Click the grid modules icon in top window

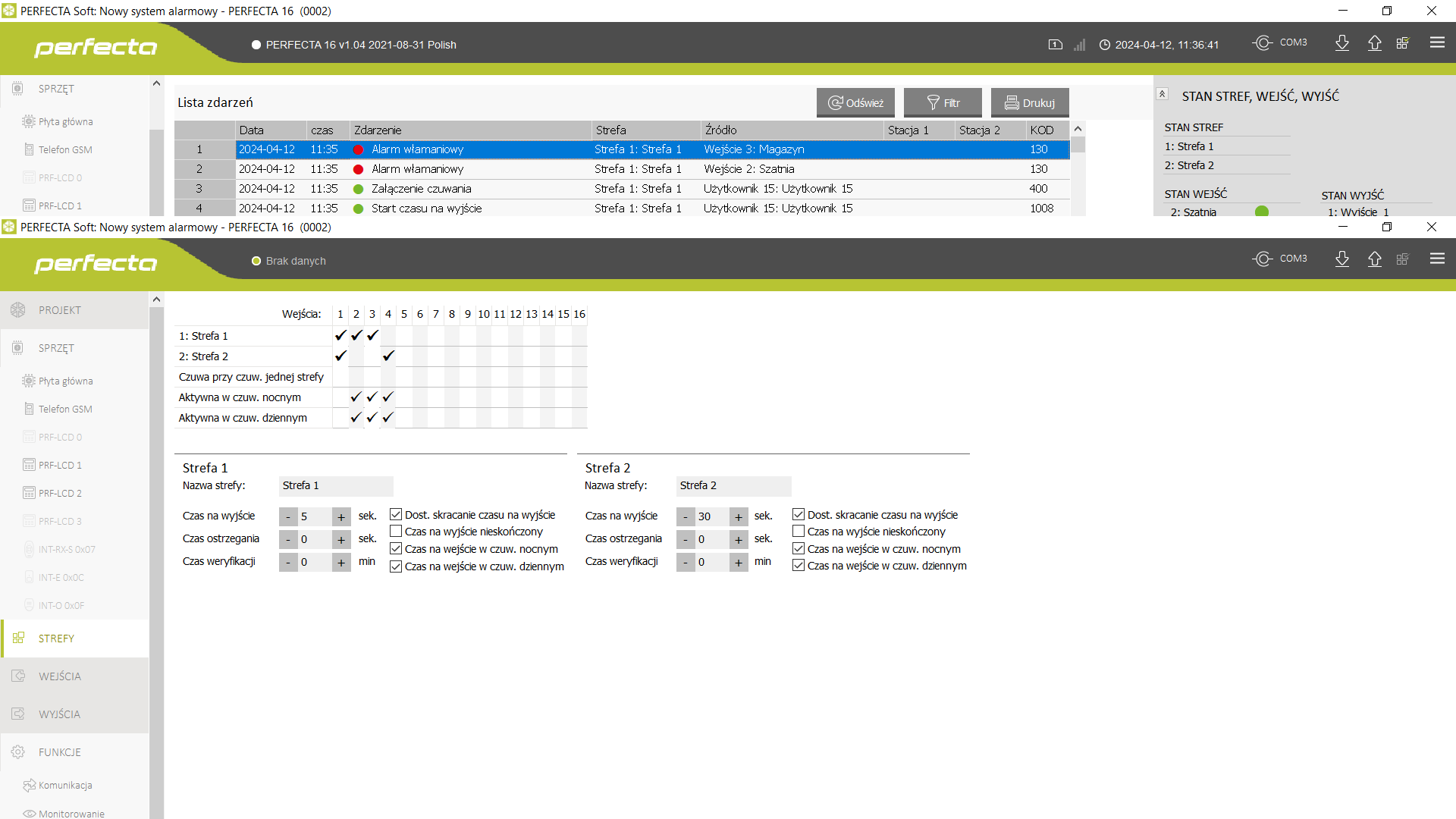(1403, 43)
